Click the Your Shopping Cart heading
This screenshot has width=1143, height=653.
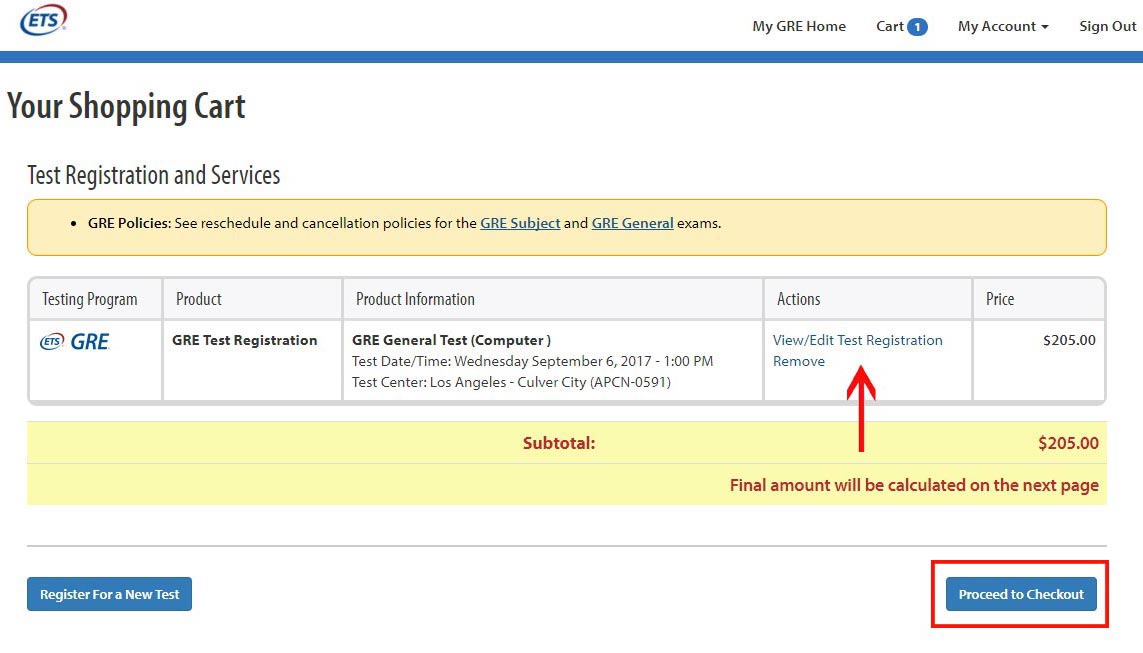click(126, 107)
